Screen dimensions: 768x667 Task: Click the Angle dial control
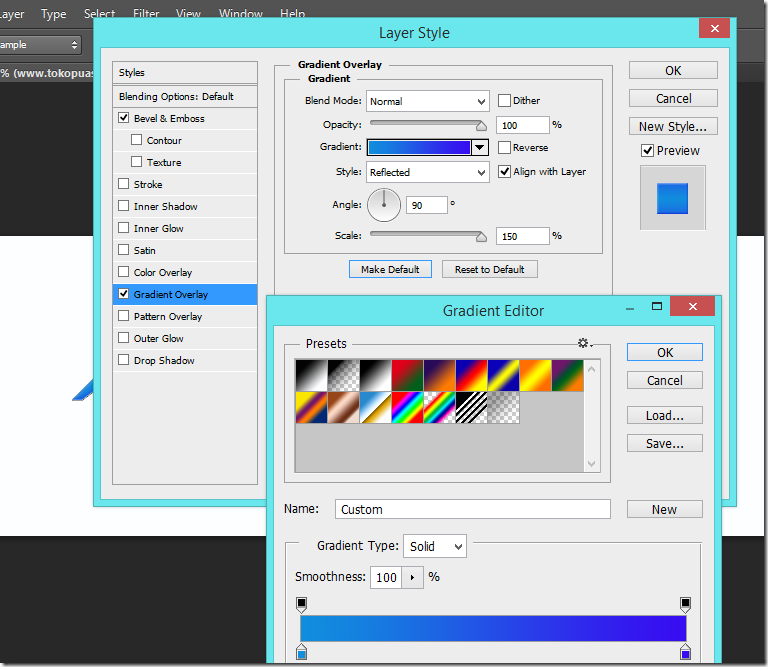click(x=384, y=205)
